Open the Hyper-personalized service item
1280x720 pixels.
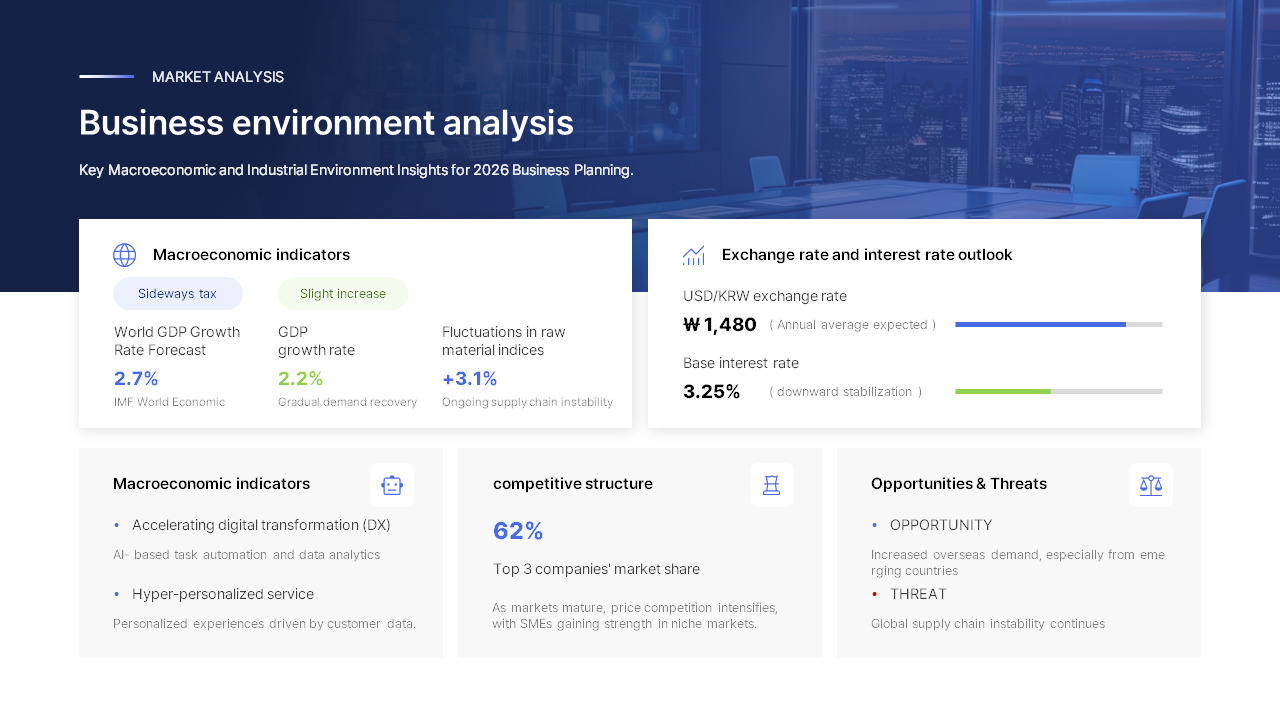(x=222, y=593)
